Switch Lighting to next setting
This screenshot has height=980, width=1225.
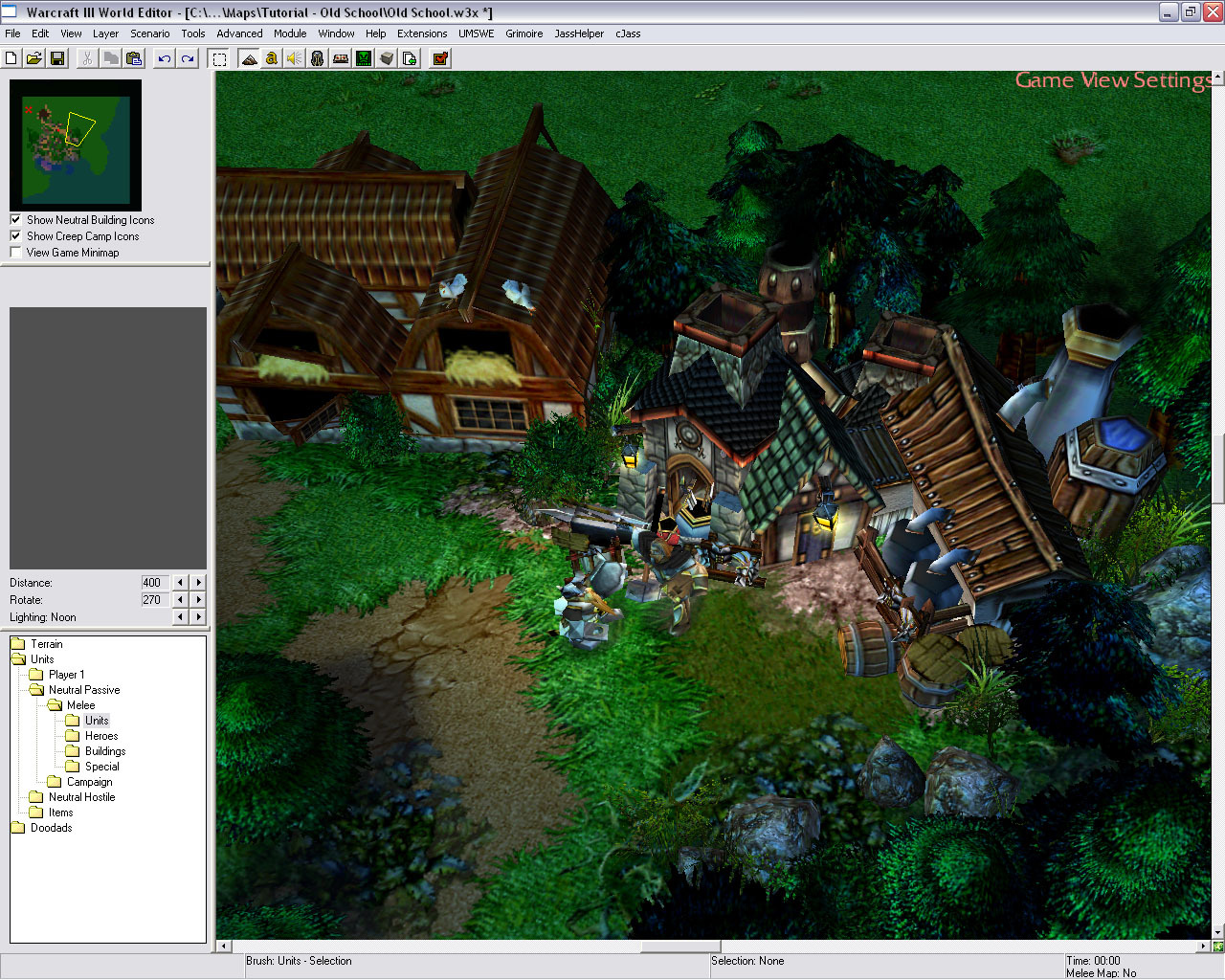tap(198, 616)
